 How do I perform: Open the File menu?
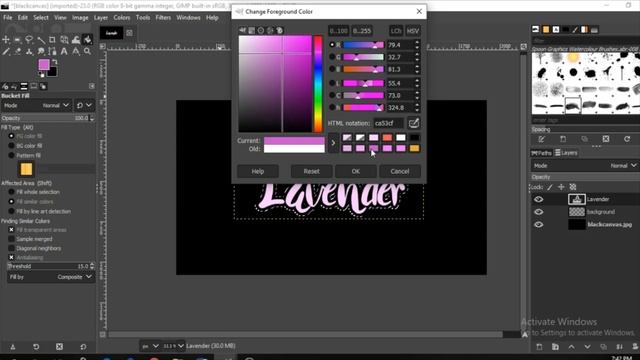tap(8, 18)
